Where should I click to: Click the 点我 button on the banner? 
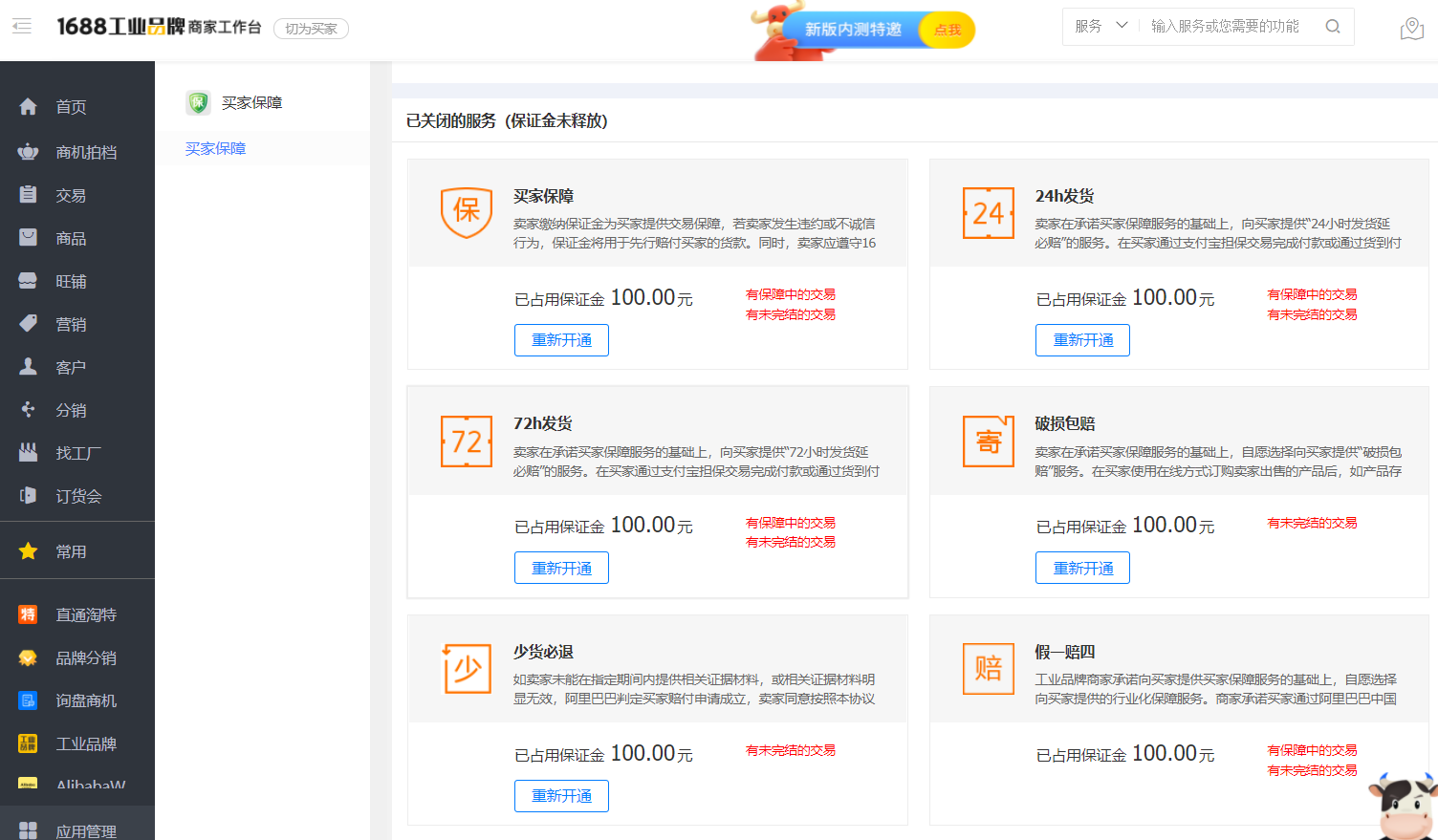click(x=947, y=30)
